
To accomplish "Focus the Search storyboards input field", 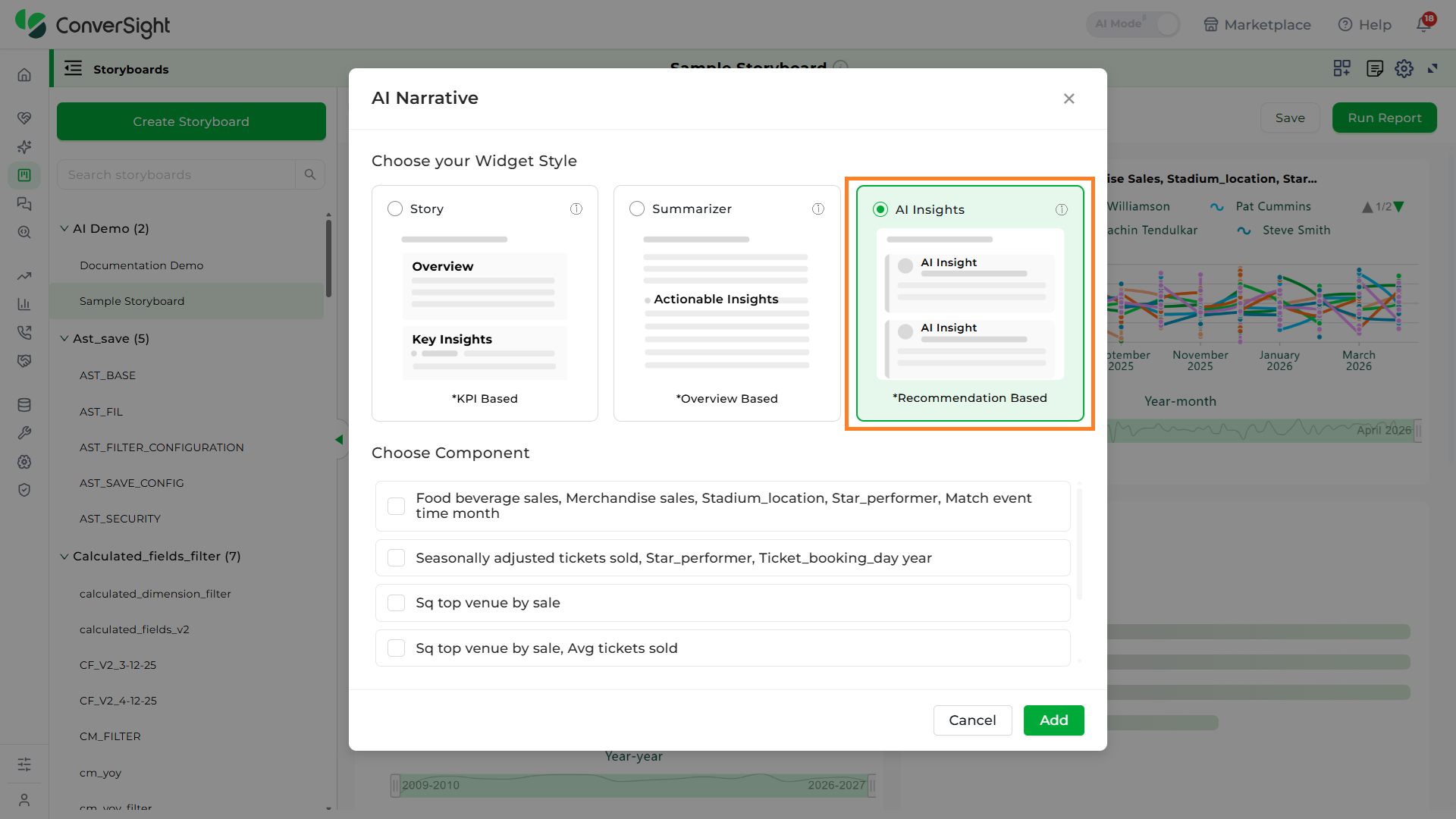I will [176, 174].
